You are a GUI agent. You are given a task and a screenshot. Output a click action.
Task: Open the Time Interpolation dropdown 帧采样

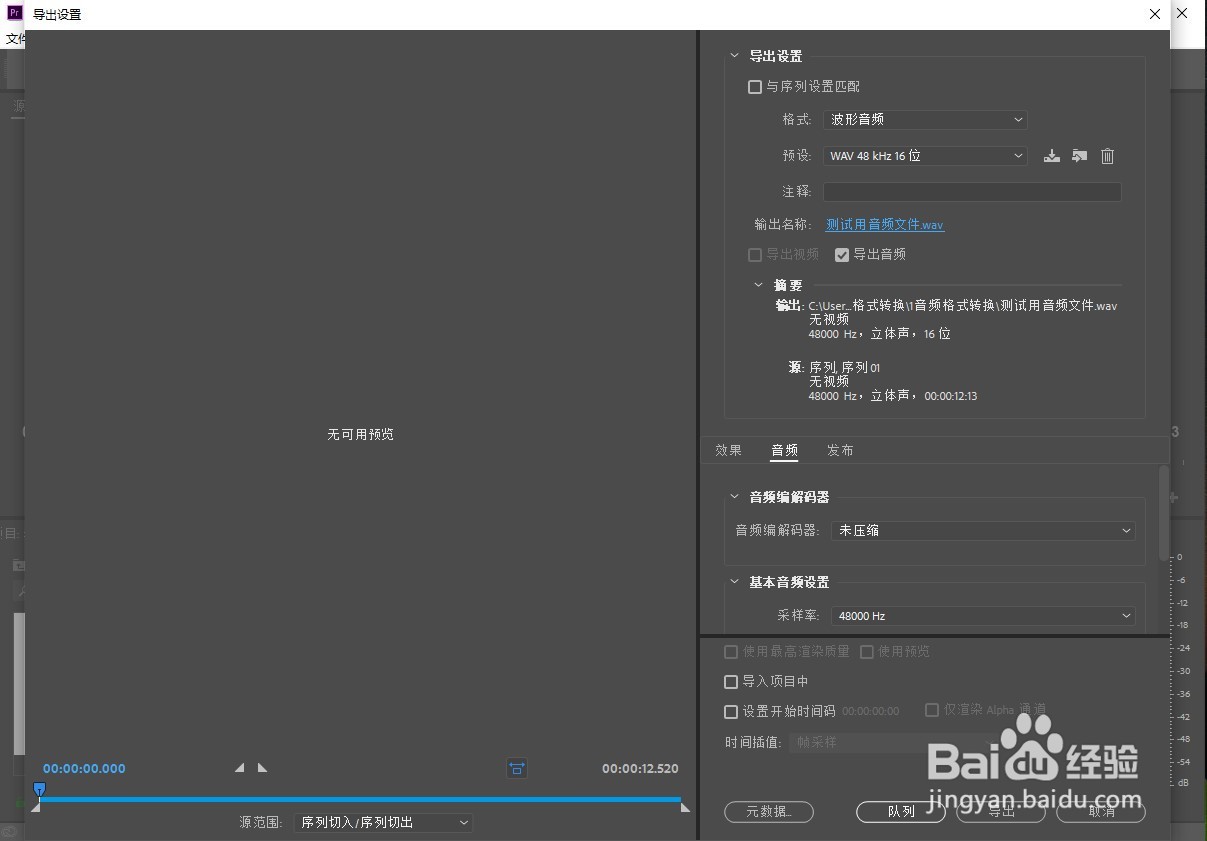click(892, 743)
